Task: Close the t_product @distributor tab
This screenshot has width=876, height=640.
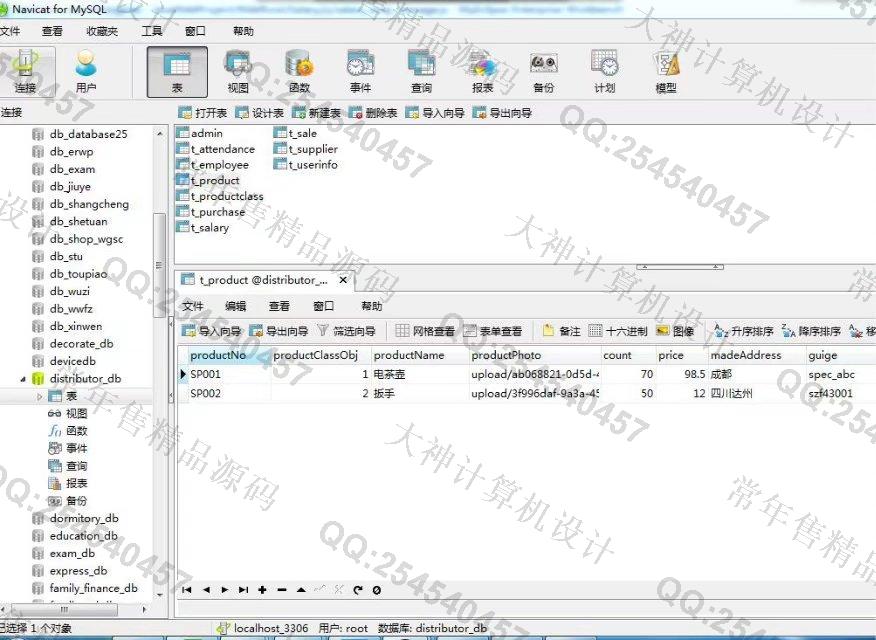Action: 343,281
